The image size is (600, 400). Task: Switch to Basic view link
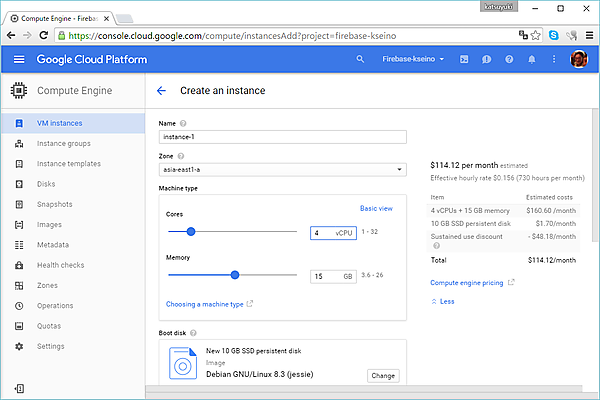point(376,208)
